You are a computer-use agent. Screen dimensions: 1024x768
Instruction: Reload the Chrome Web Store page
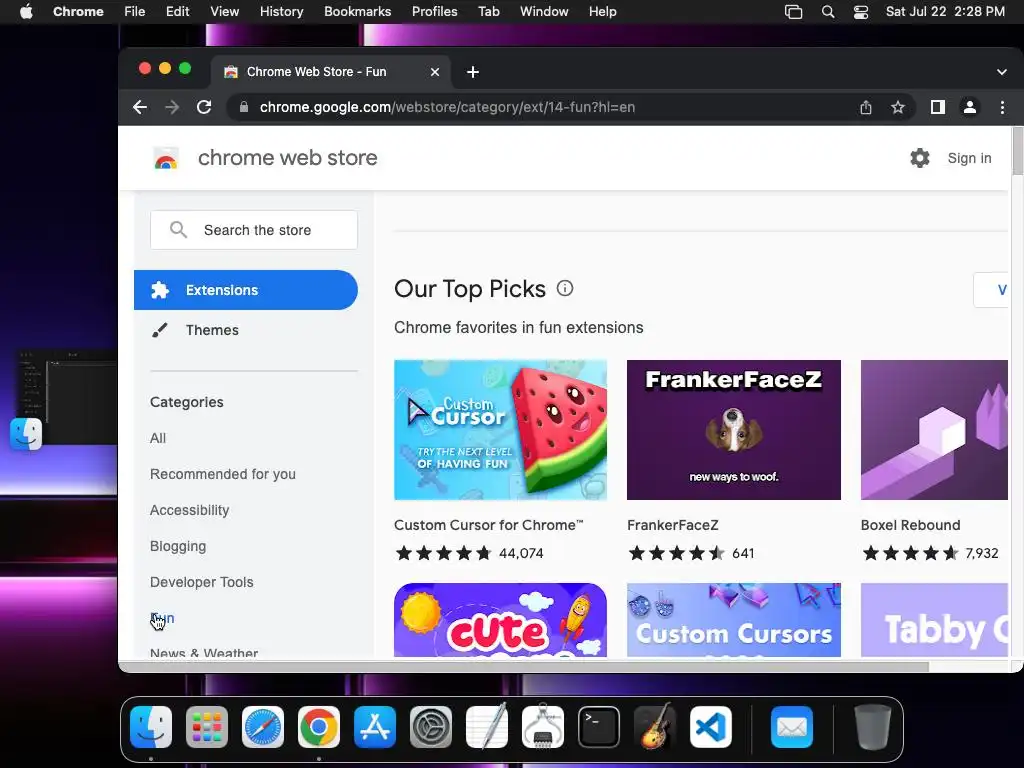[204, 107]
